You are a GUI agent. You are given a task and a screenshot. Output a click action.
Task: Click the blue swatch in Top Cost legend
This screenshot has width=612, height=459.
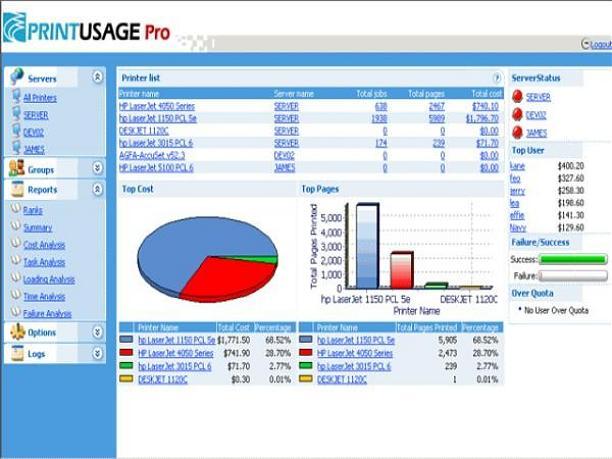(126, 339)
